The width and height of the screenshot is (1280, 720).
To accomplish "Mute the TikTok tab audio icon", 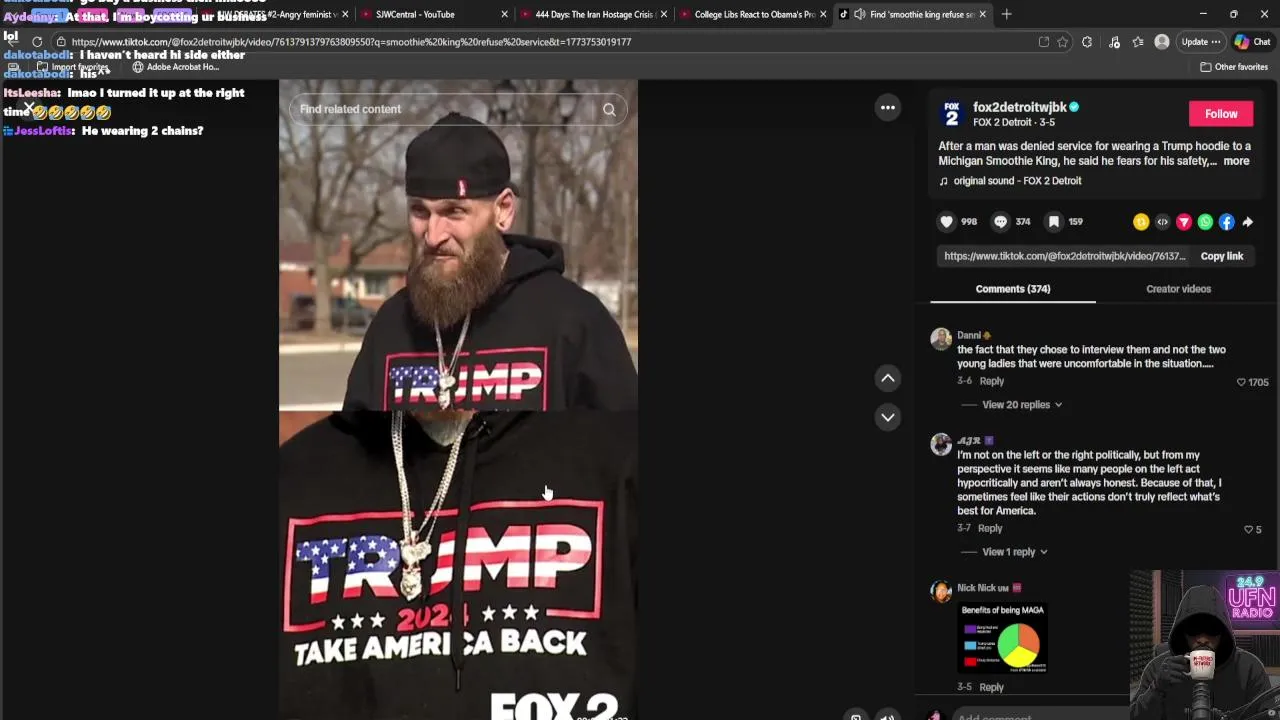I will click(x=859, y=14).
